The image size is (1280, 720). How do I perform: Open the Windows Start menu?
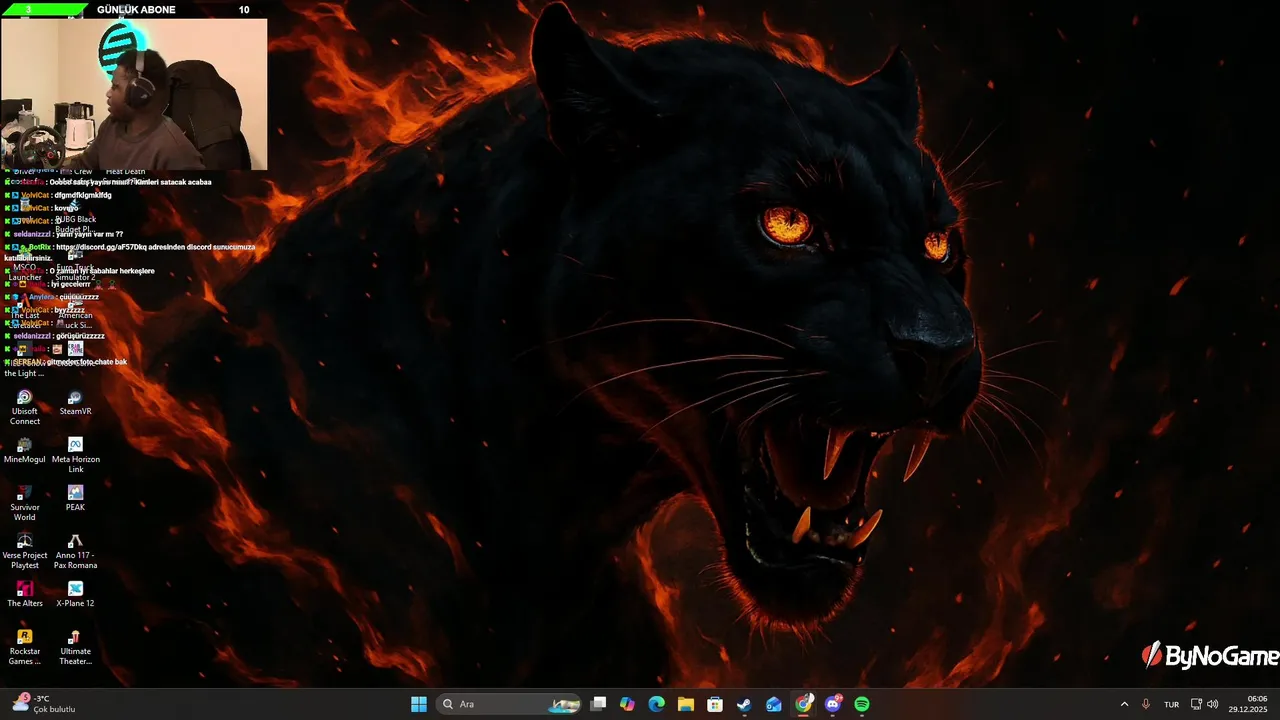tap(419, 704)
